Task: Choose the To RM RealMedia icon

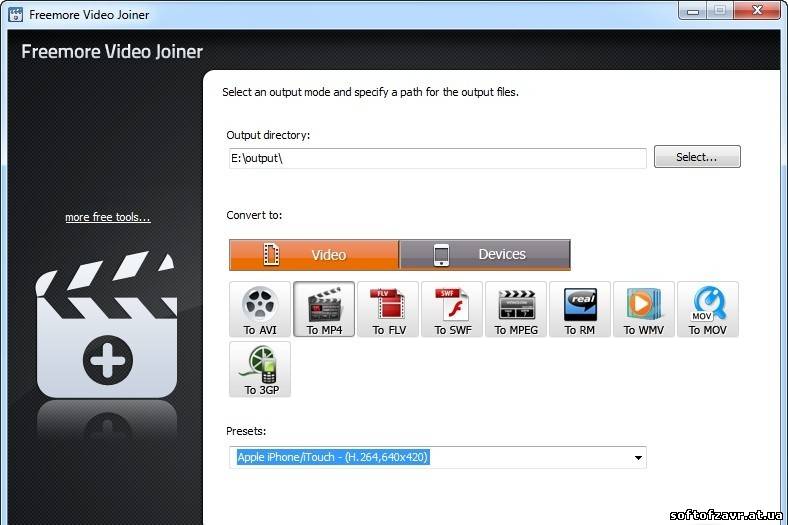Action: click(580, 309)
